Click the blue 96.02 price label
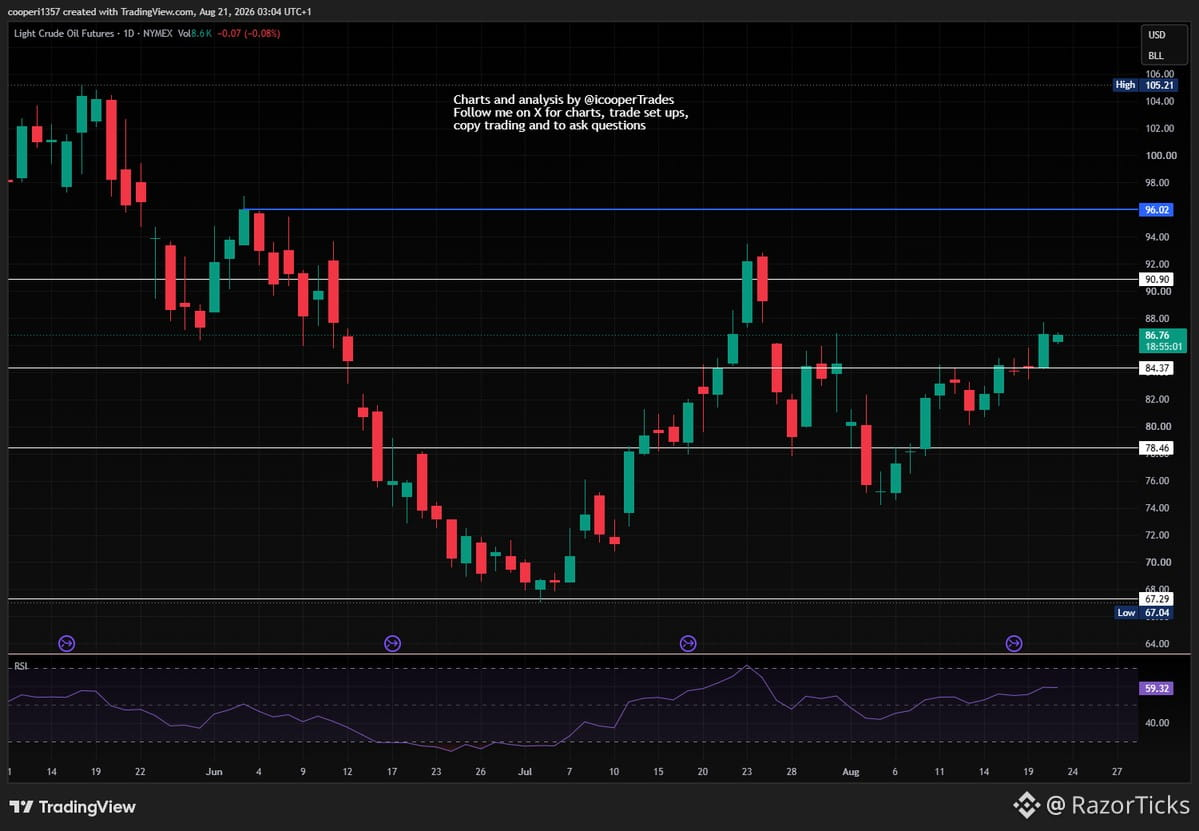Screen dimensions: 1199x831 click(1155, 209)
